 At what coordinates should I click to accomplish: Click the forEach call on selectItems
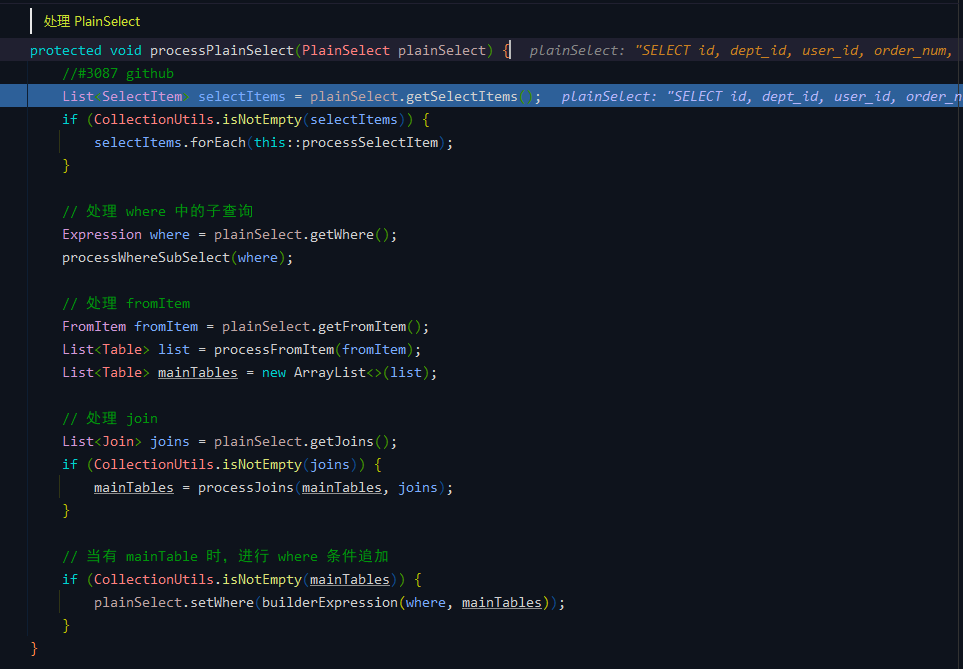(218, 143)
